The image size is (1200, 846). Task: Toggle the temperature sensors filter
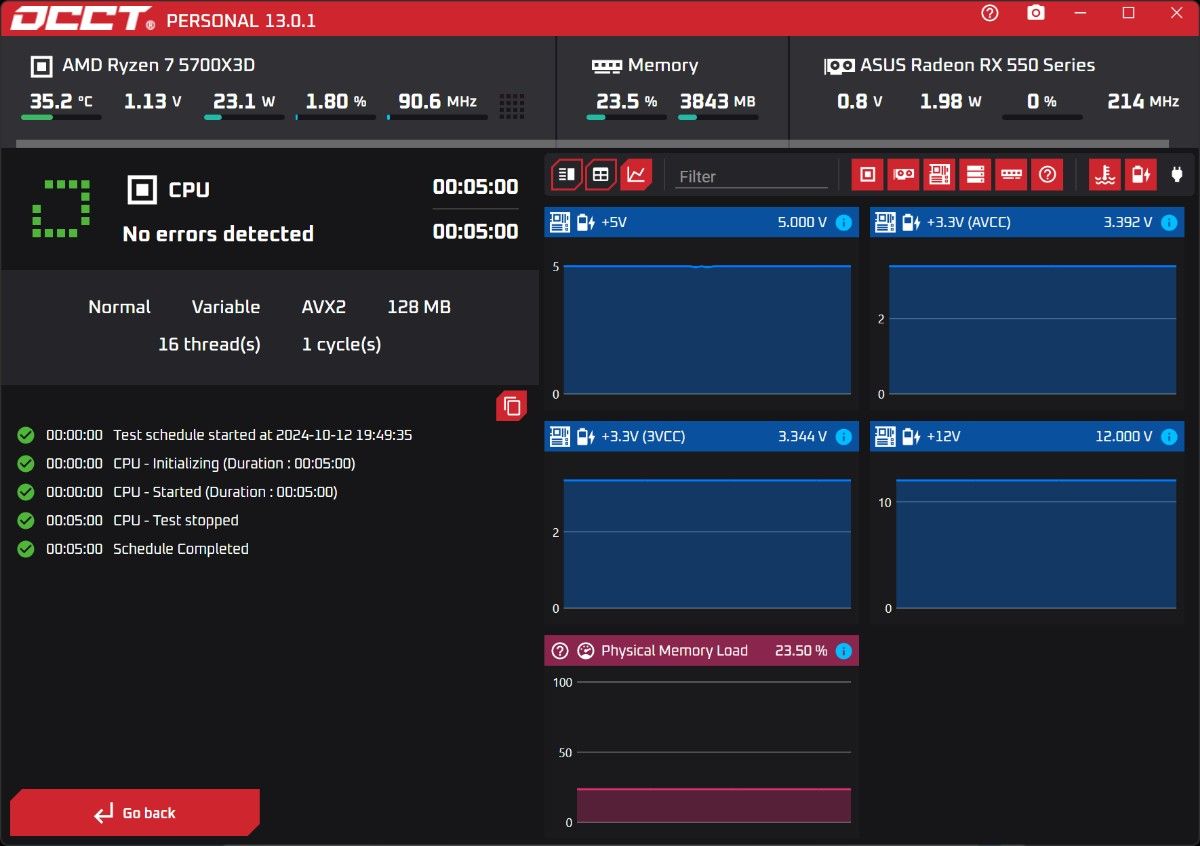[x=1105, y=174]
